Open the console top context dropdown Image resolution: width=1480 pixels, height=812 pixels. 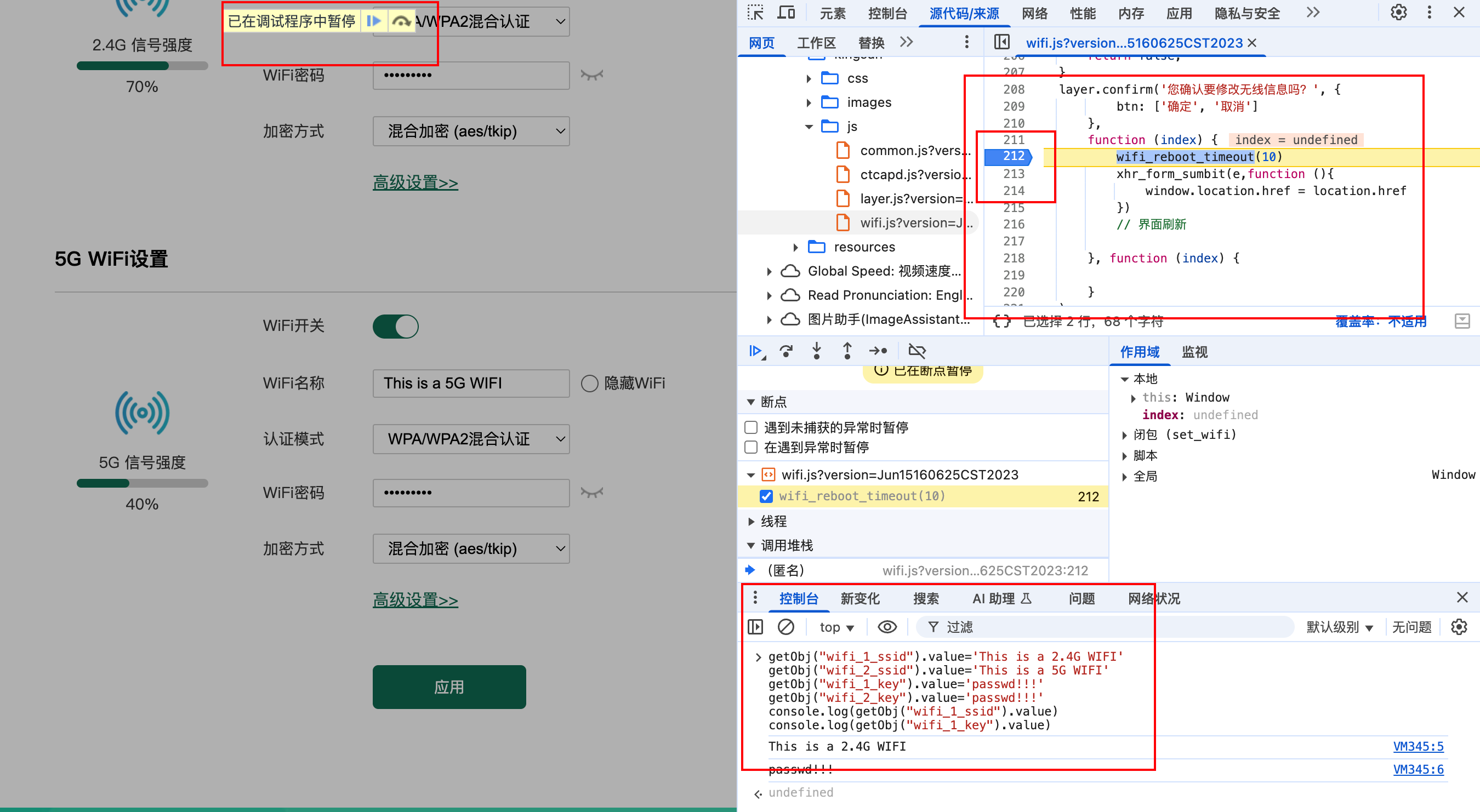click(x=836, y=627)
